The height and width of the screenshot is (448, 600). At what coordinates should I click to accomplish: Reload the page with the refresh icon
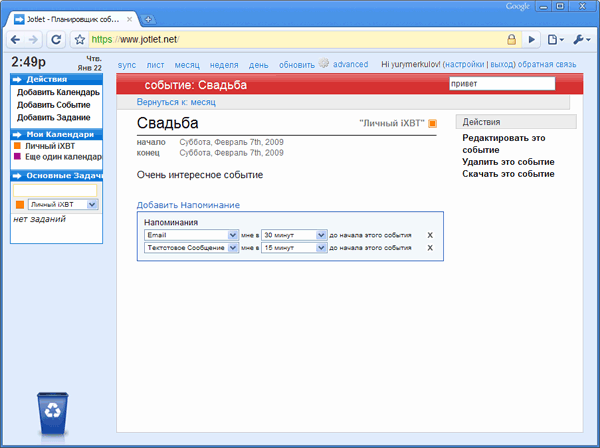tap(56, 39)
